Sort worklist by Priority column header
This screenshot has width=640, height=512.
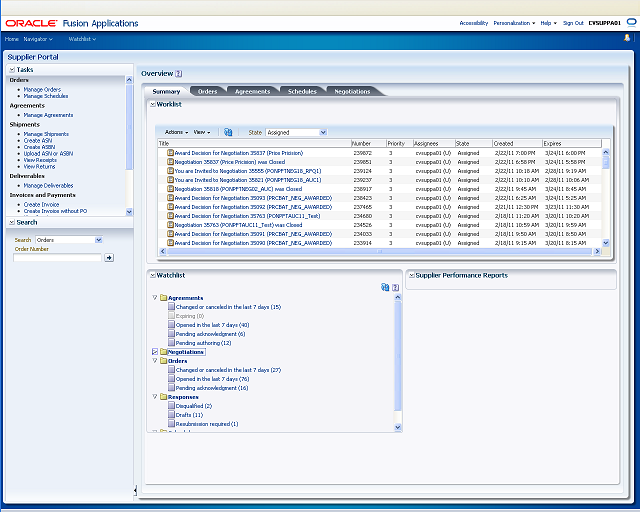point(399,144)
